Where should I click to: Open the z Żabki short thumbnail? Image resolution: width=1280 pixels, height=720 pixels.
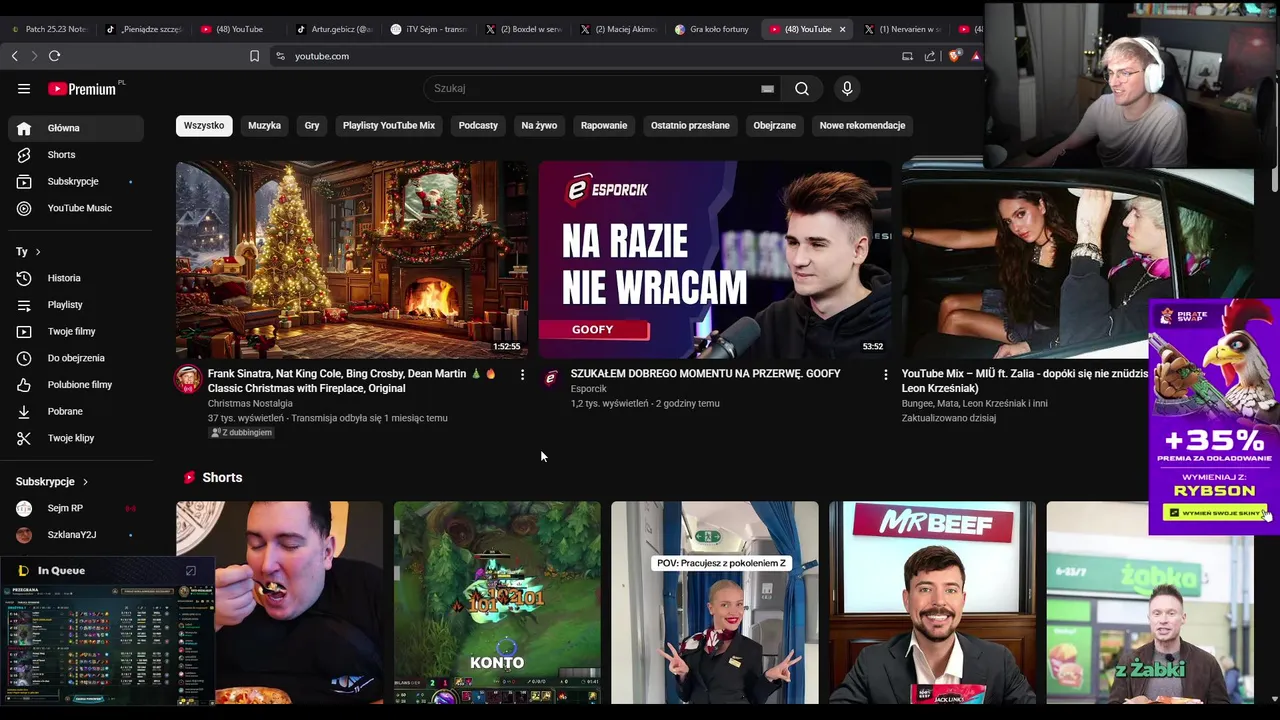pos(1149,603)
